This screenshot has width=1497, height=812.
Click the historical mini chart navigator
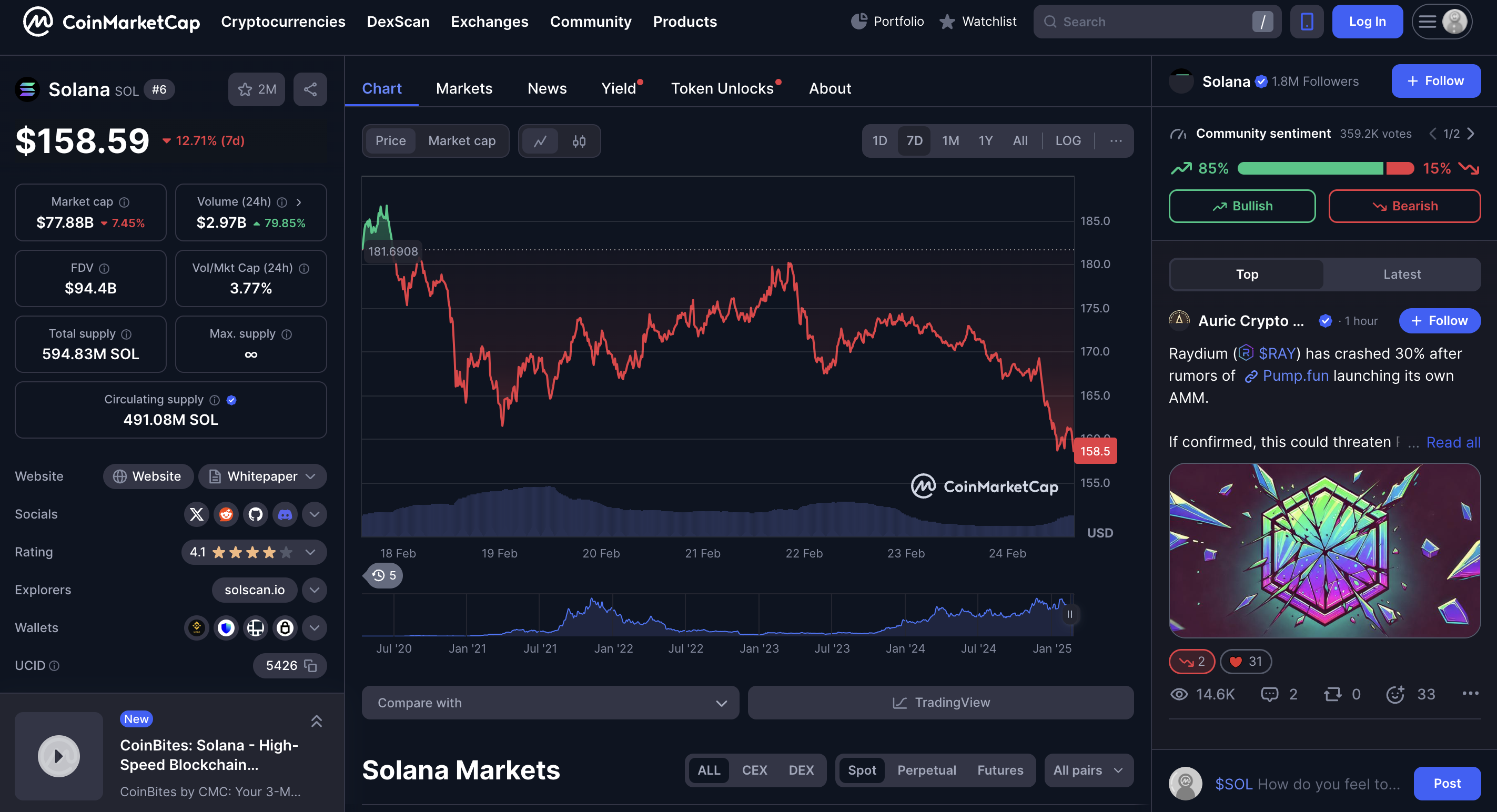pyautogui.click(x=717, y=616)
